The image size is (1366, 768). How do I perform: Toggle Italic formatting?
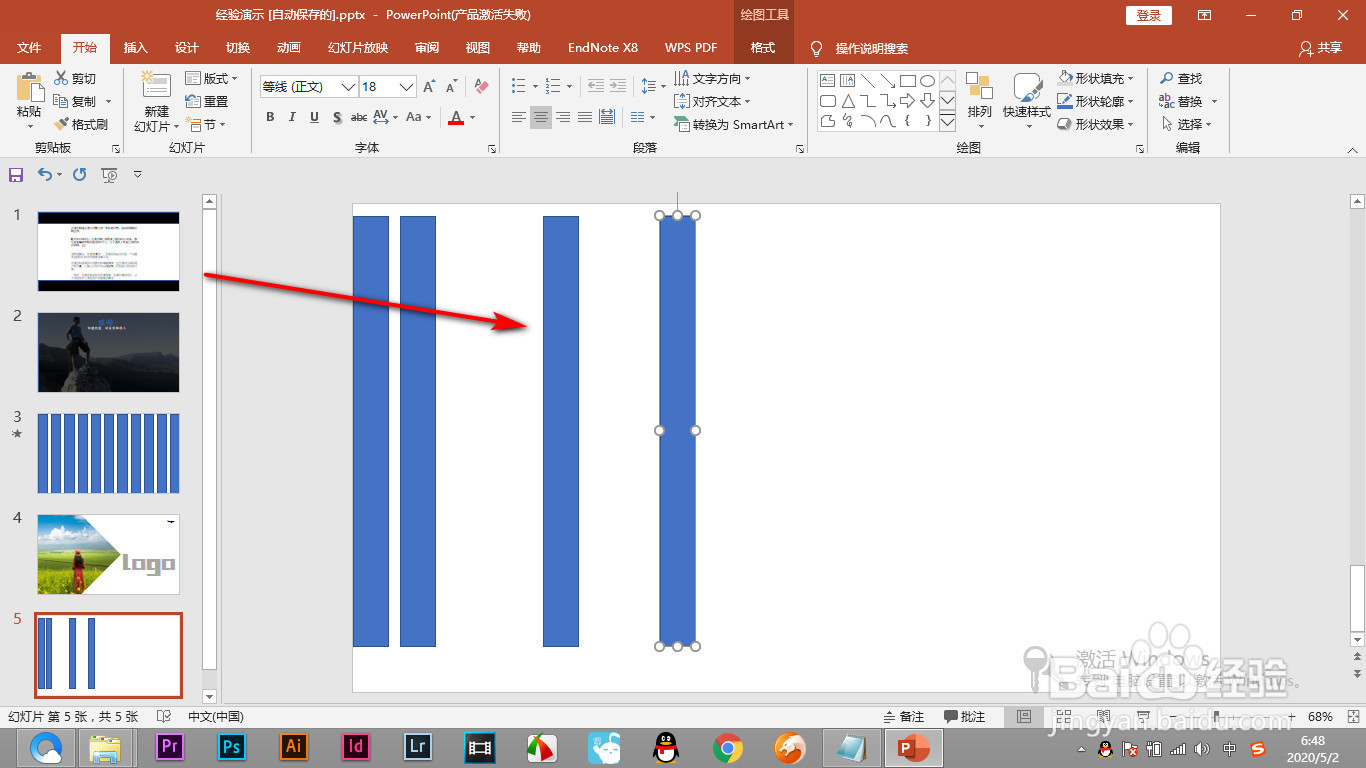click(292, 117)
